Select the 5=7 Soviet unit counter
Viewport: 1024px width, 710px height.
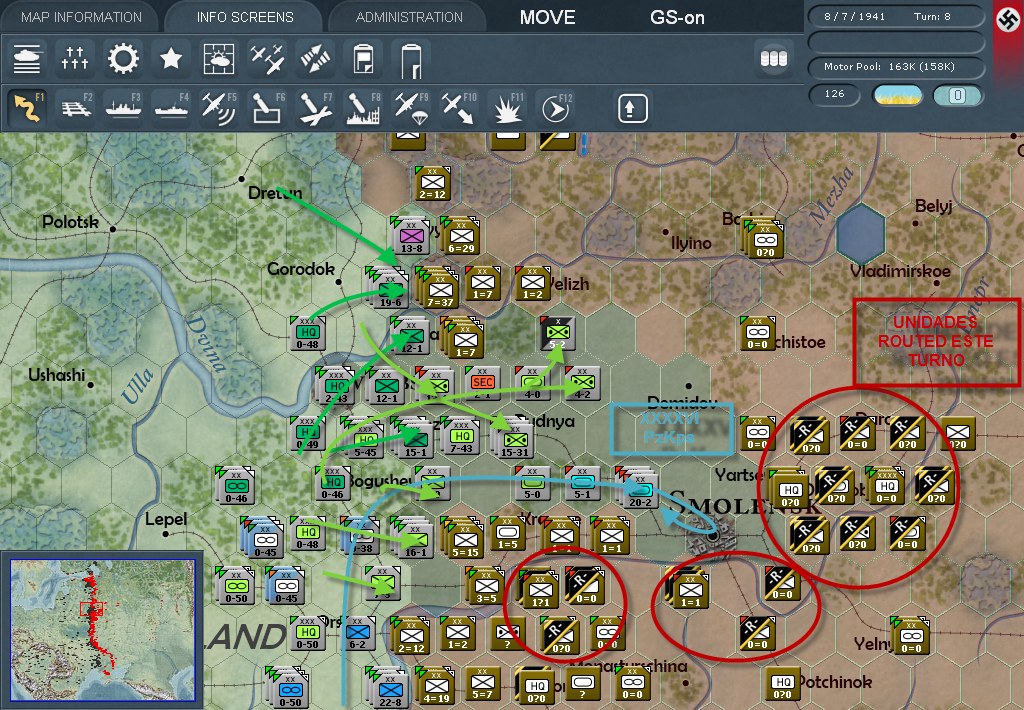tap(483, 684)
